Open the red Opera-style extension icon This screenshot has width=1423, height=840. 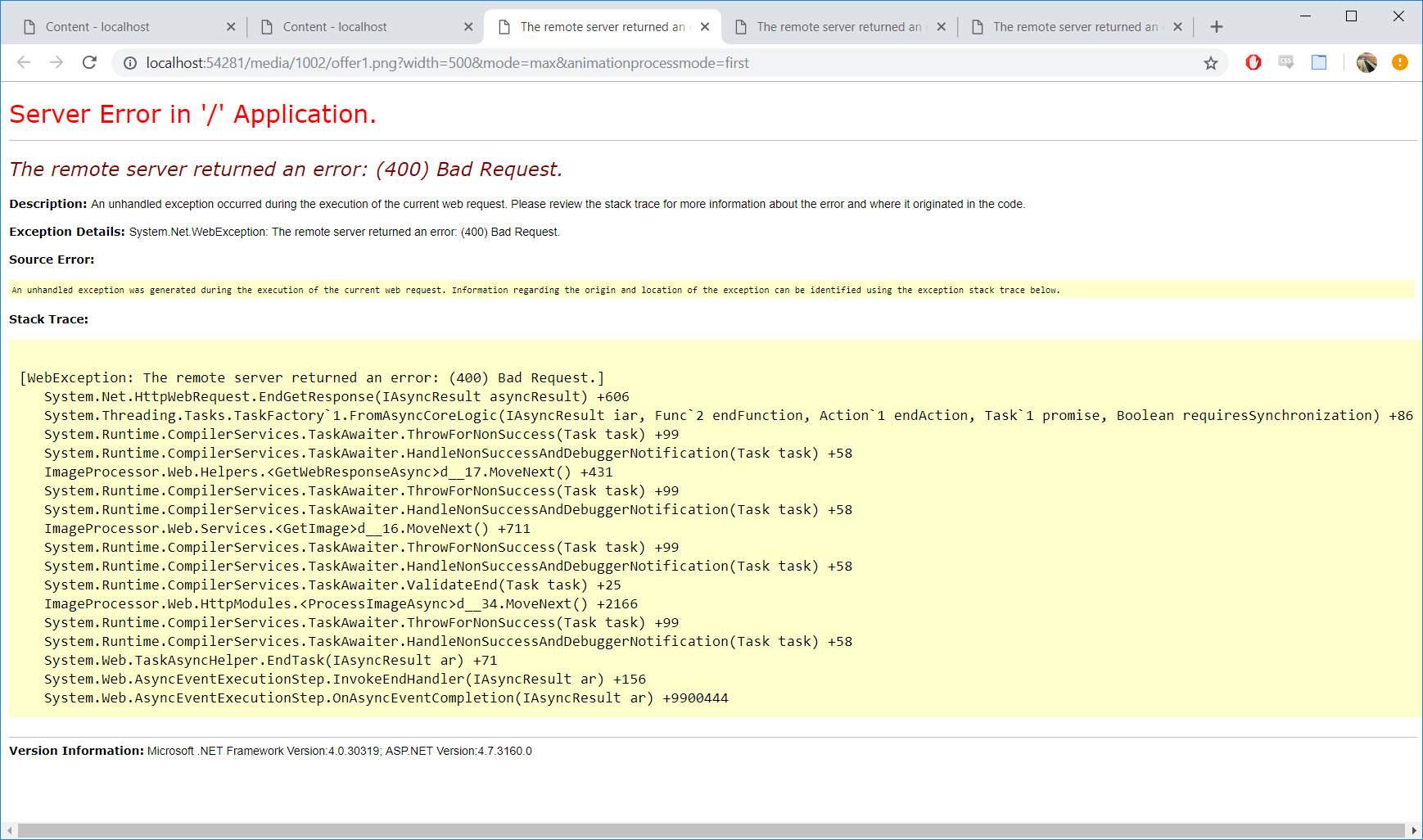pos(1254,62)
